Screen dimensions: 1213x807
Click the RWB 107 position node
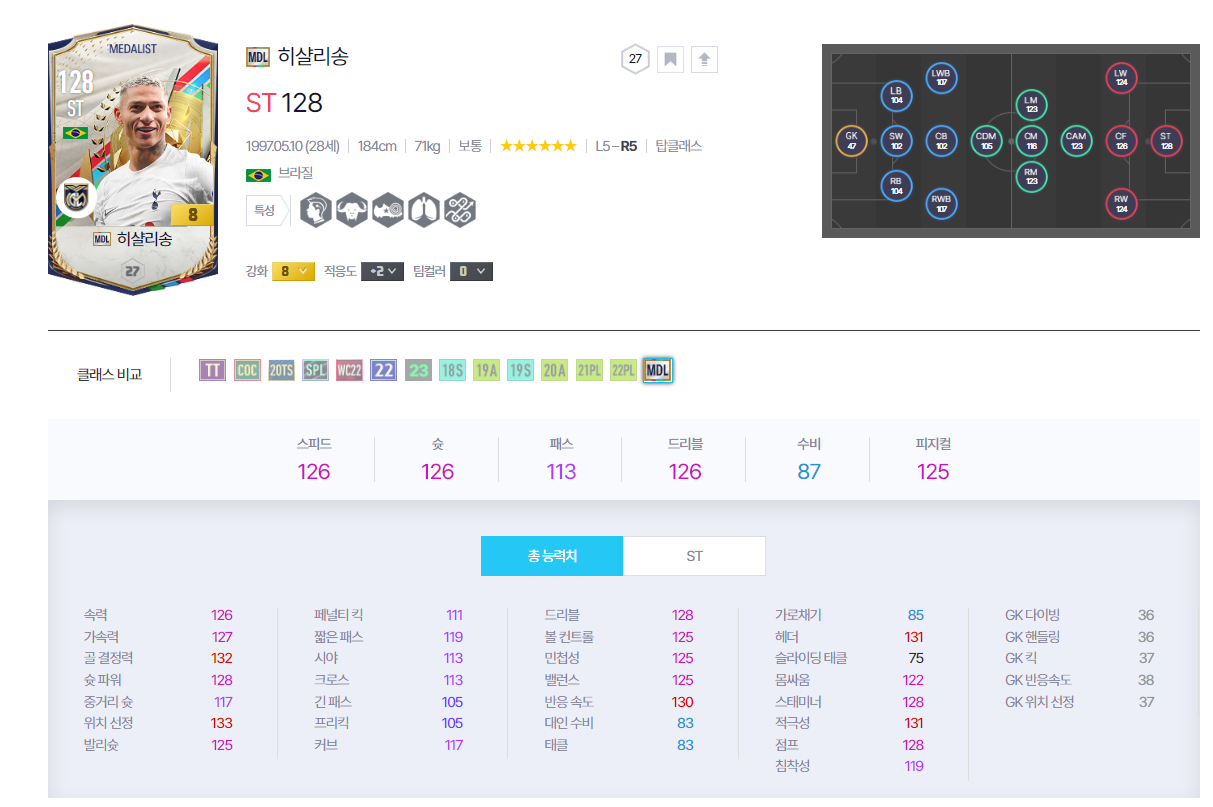point(941,204)
